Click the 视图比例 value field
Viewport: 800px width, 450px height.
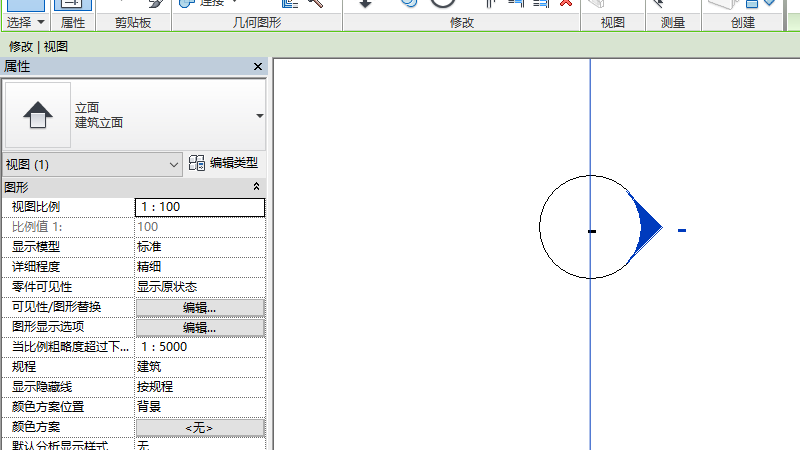[x=199, y=207]
